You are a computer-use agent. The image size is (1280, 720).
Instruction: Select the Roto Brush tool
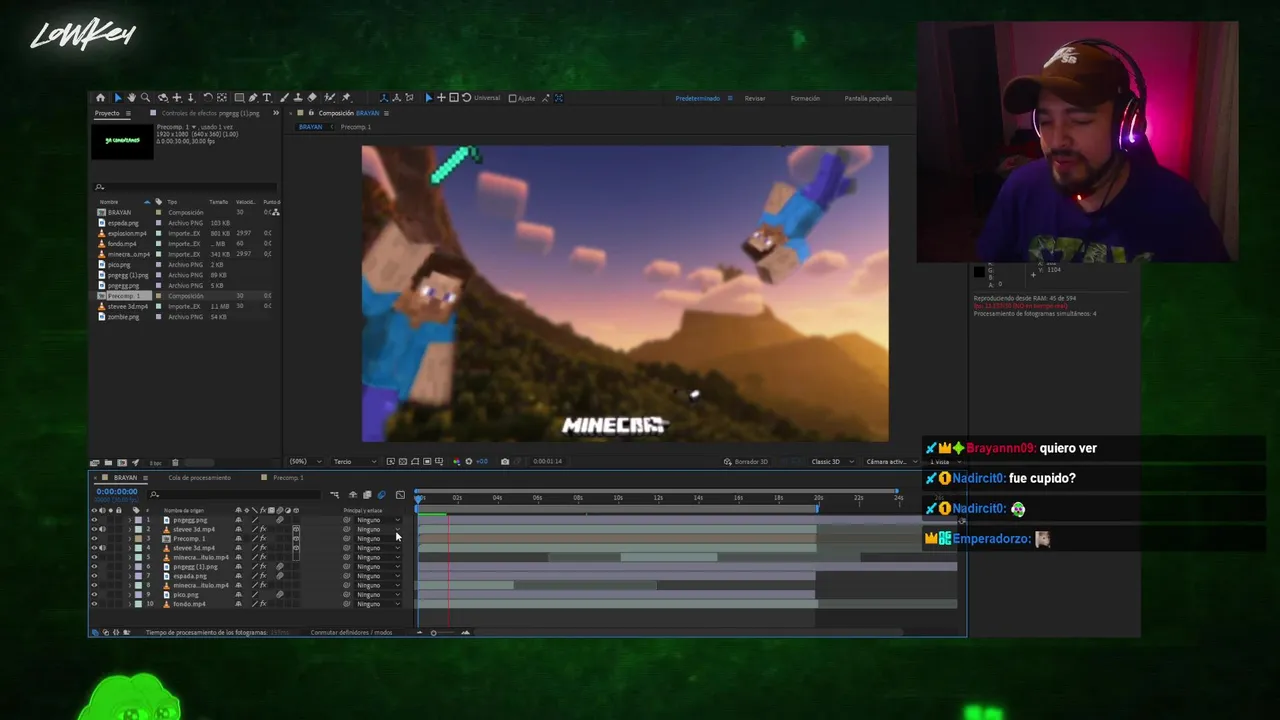click(329, 98)
